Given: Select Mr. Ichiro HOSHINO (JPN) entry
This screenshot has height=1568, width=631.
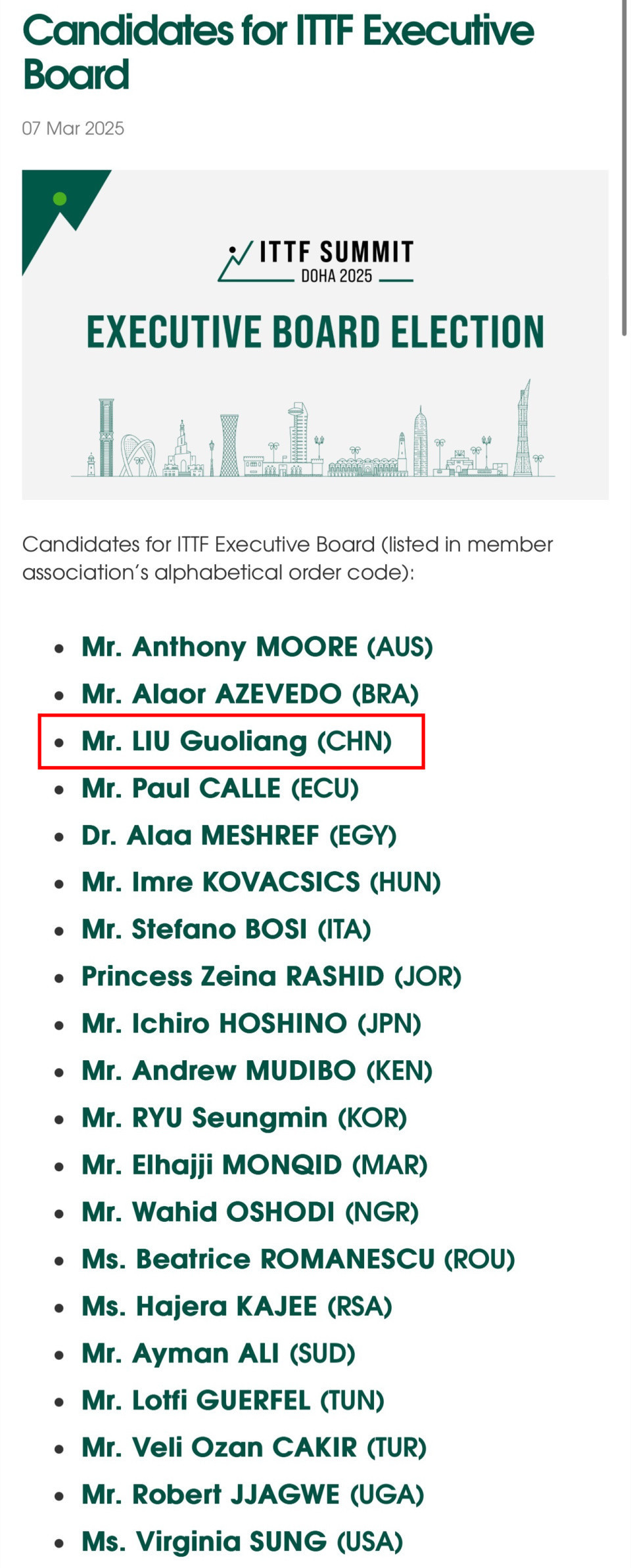Looking at the screenshot, I should 251,1023.
